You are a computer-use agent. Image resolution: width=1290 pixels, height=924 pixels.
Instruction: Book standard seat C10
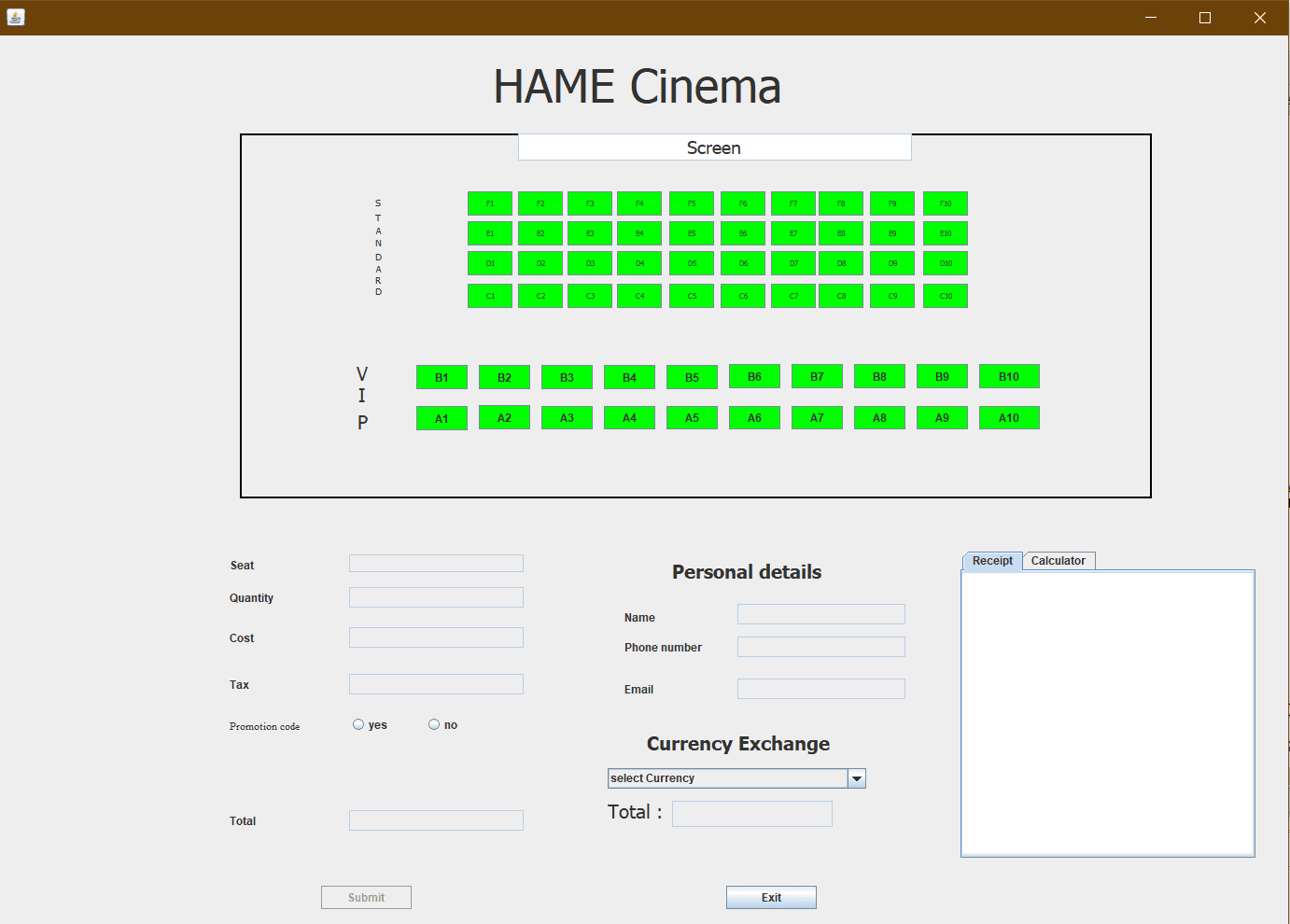946,296
